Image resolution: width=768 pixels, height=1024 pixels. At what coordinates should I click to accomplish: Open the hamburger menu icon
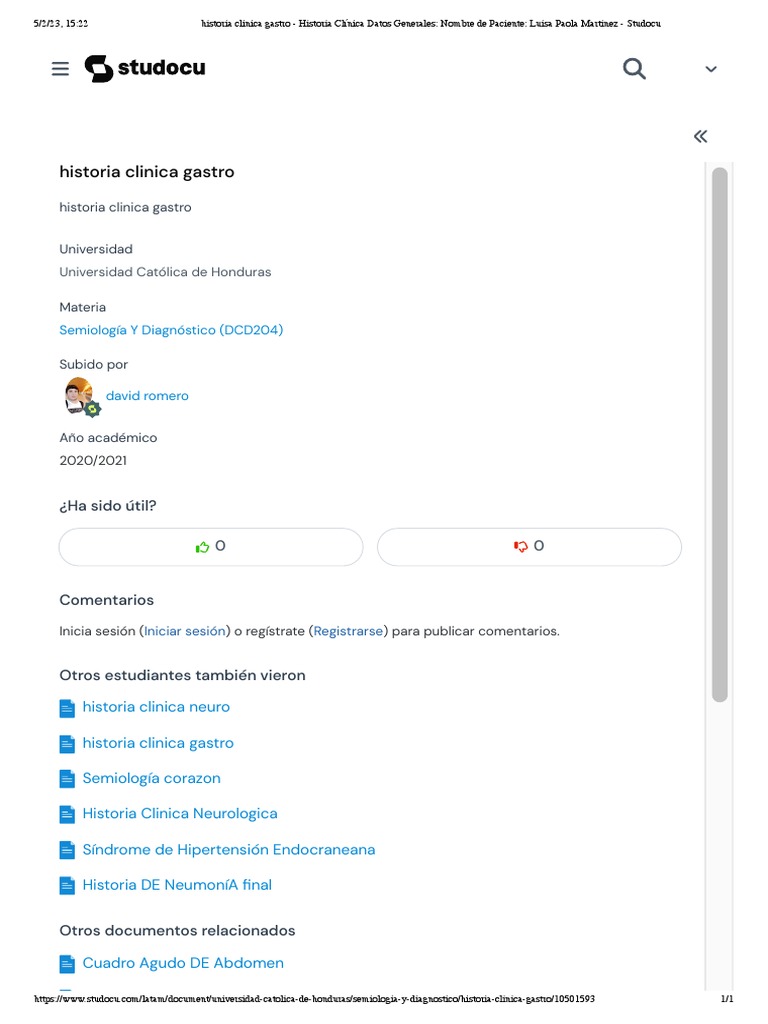pos(60,69)
